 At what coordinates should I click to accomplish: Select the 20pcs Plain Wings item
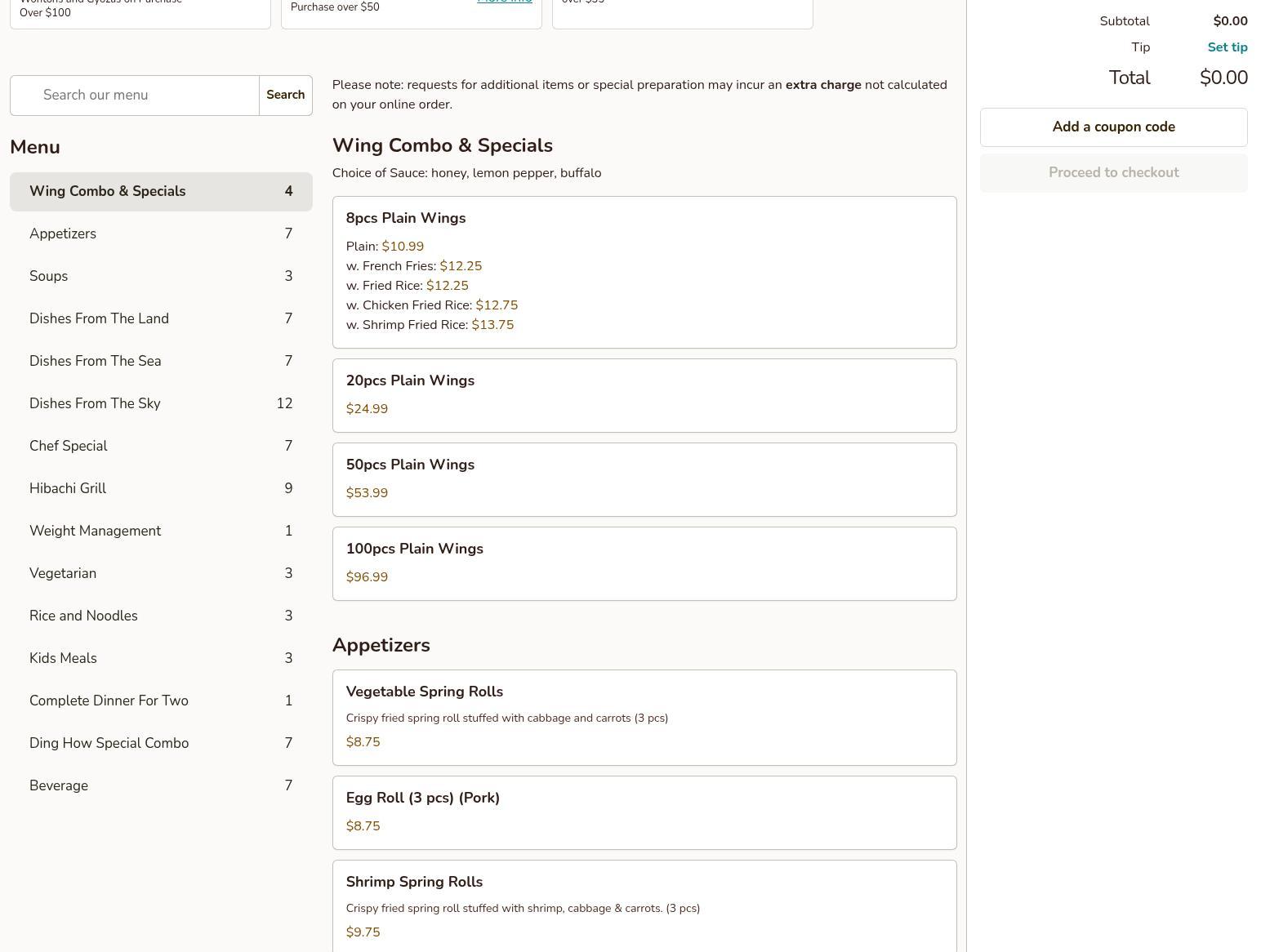(644, 395)
